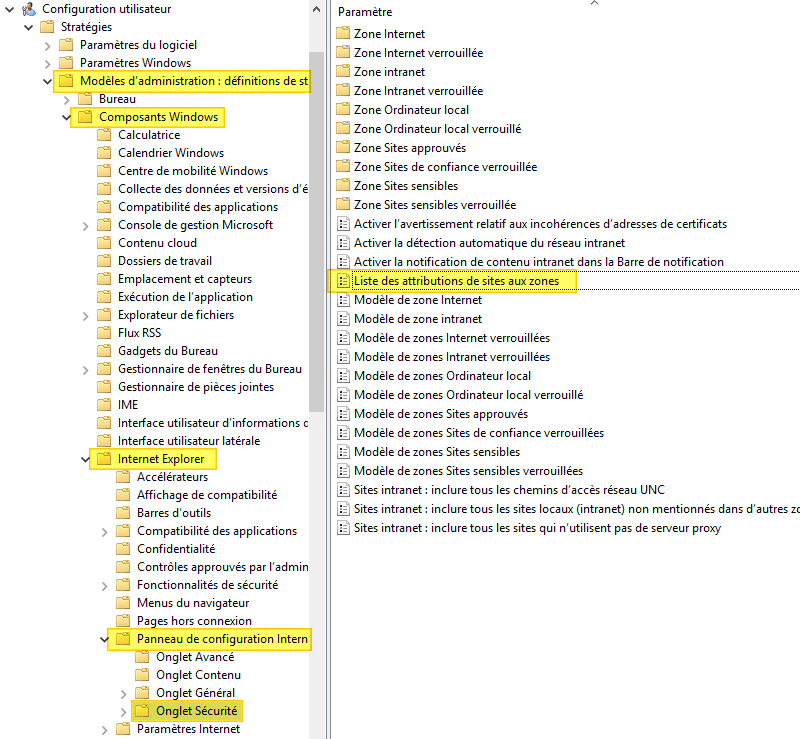
Task: Click the Zone Sites approuvés folder icon
Action: [x=343, y=147]
